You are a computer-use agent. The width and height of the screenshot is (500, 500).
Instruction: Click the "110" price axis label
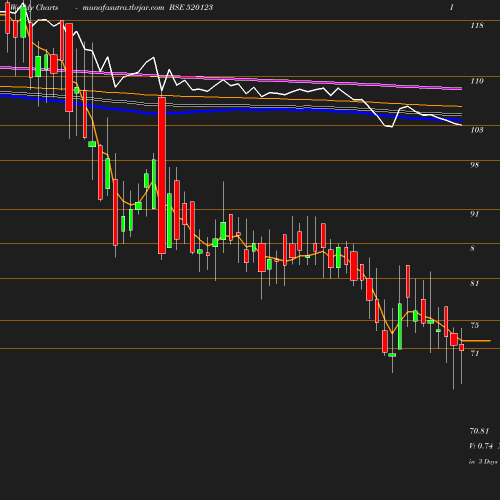click(x=477, y=81)
